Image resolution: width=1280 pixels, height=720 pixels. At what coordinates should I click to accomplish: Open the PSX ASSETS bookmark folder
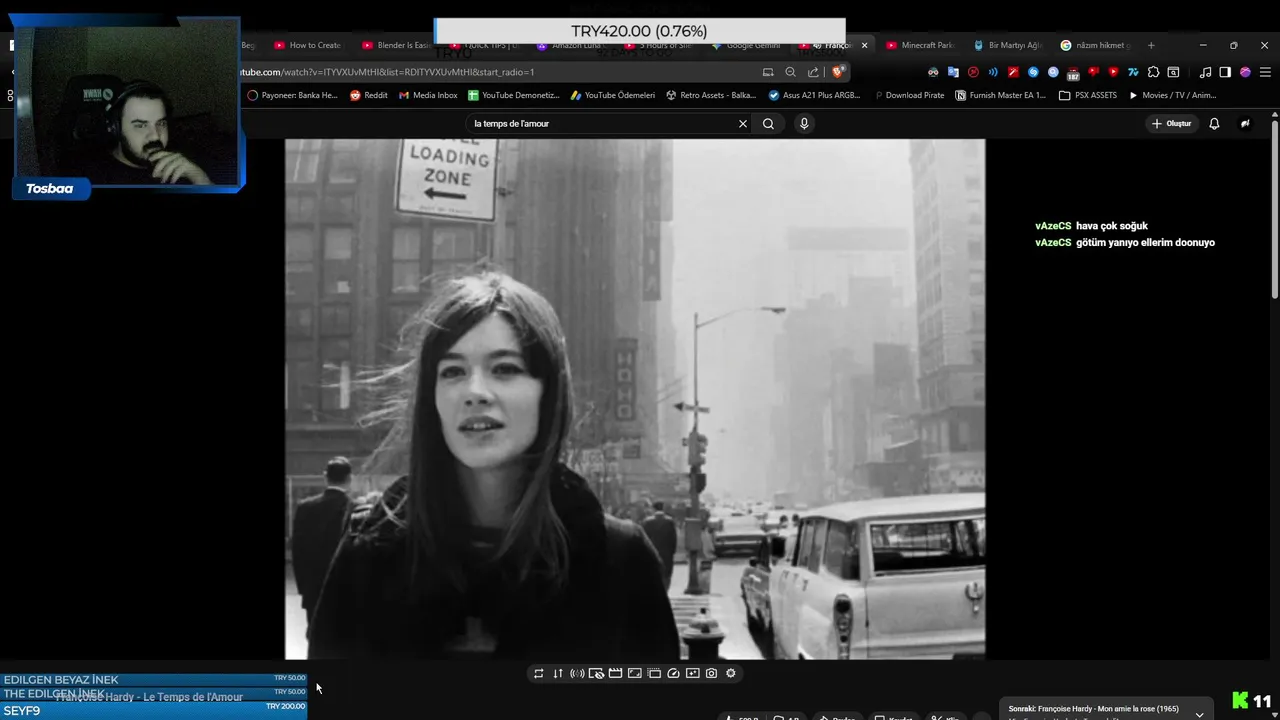1088,95
